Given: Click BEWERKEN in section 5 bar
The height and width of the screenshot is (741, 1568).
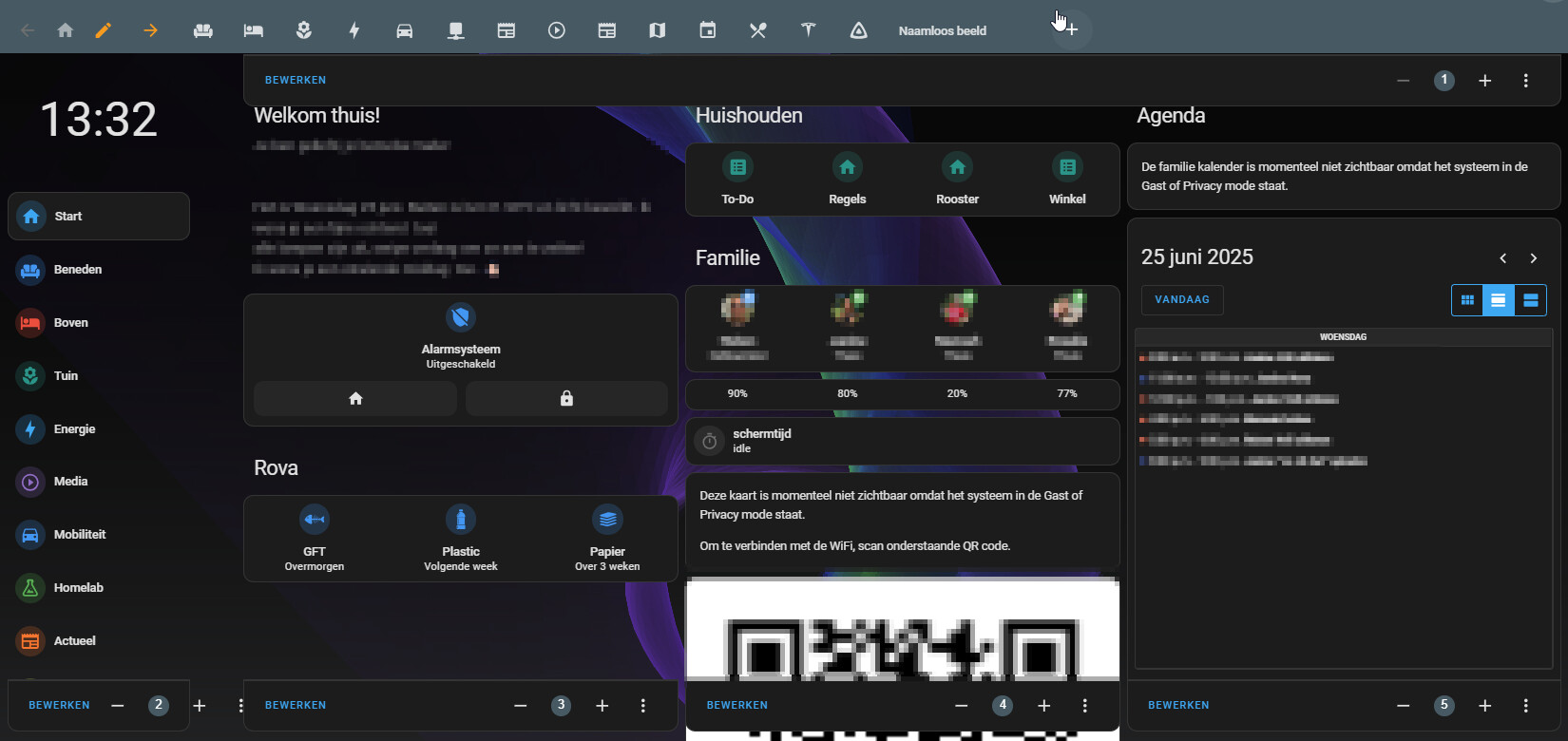Looking at the screenshot, I should point(1178,706).
